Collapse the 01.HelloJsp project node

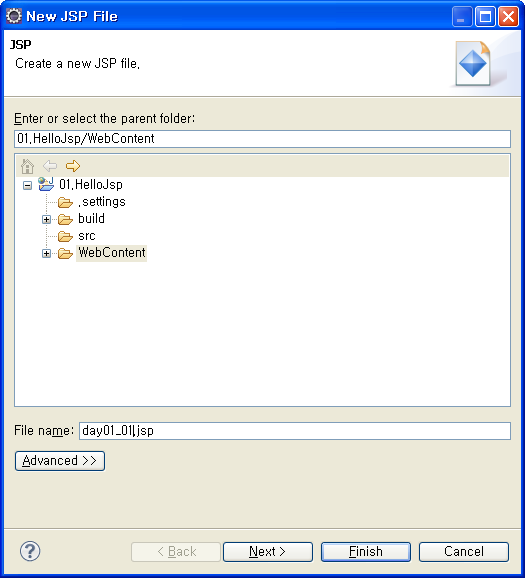(27, 185)
